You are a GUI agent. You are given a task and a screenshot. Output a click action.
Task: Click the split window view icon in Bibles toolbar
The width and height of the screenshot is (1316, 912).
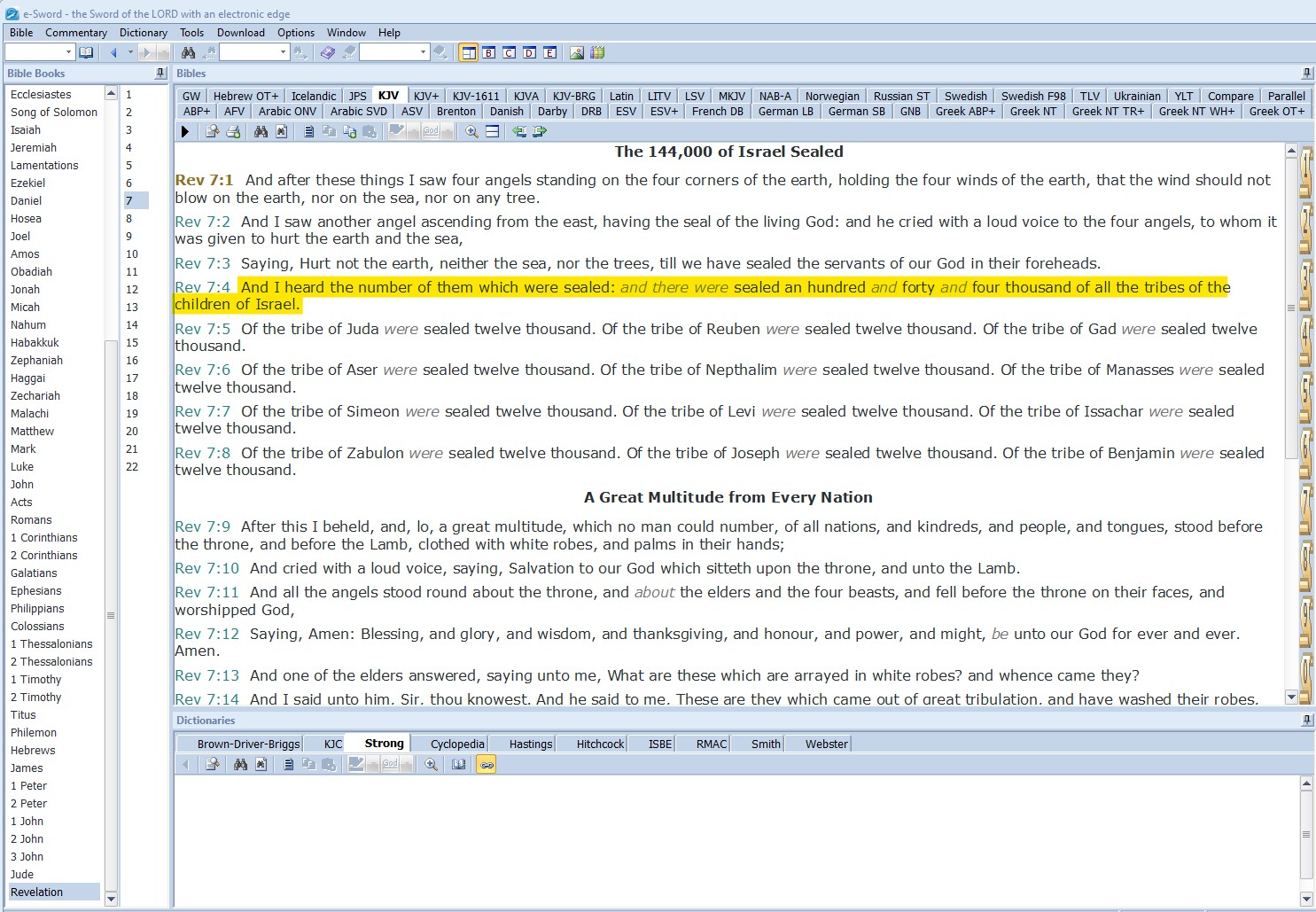492,131
